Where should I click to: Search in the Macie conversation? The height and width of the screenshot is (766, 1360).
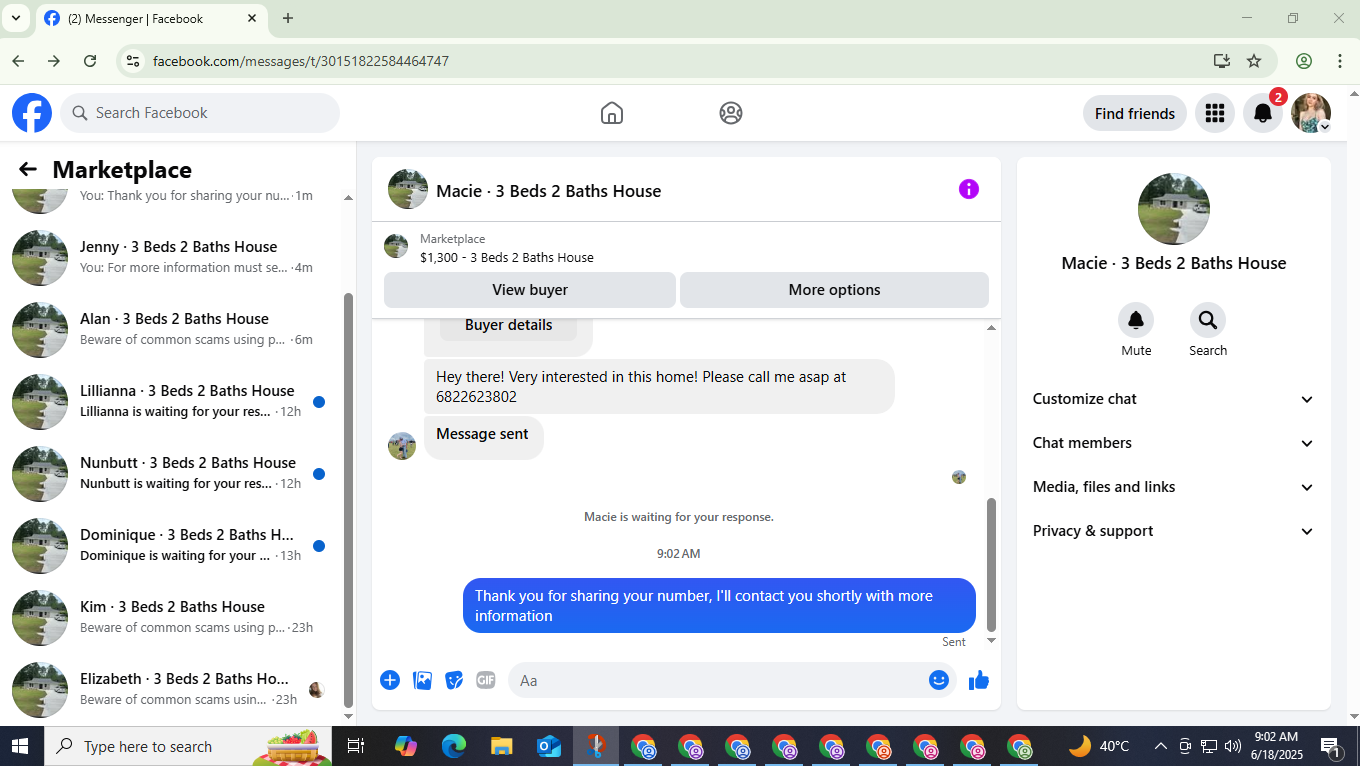click(1208, 320)
